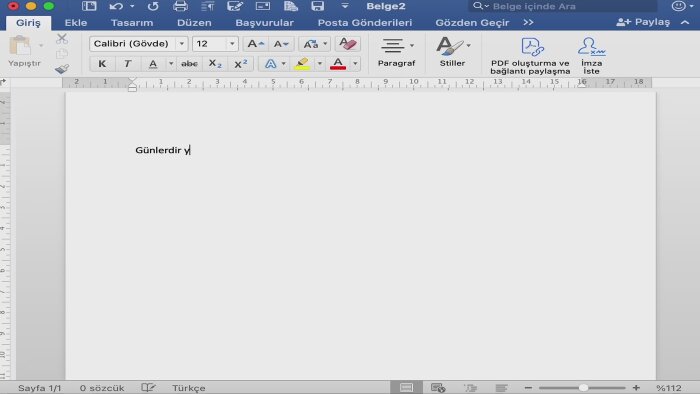Open the Posta Gönderileri tab
Image resolution: width=700 pixels, height=394 pixels.
point(364,23)
